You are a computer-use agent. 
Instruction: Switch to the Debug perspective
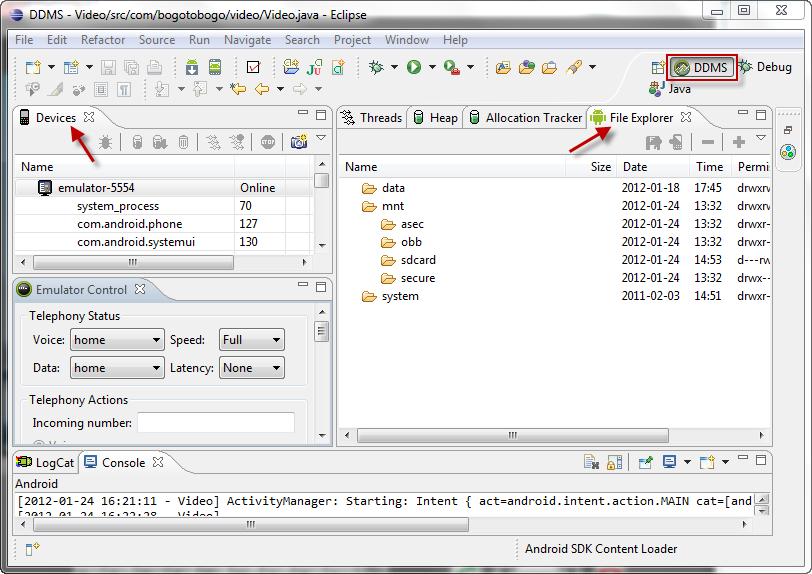pos(765,67)
